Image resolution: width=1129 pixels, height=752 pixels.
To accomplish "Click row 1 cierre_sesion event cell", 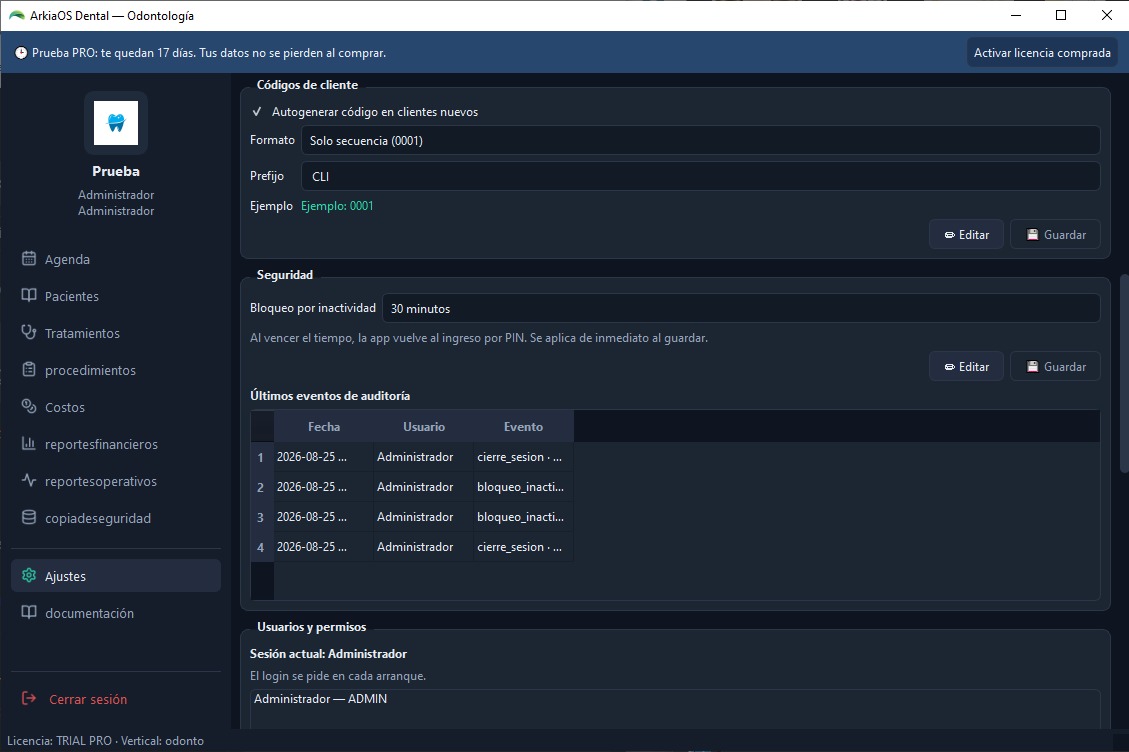I will pos(523,457).
